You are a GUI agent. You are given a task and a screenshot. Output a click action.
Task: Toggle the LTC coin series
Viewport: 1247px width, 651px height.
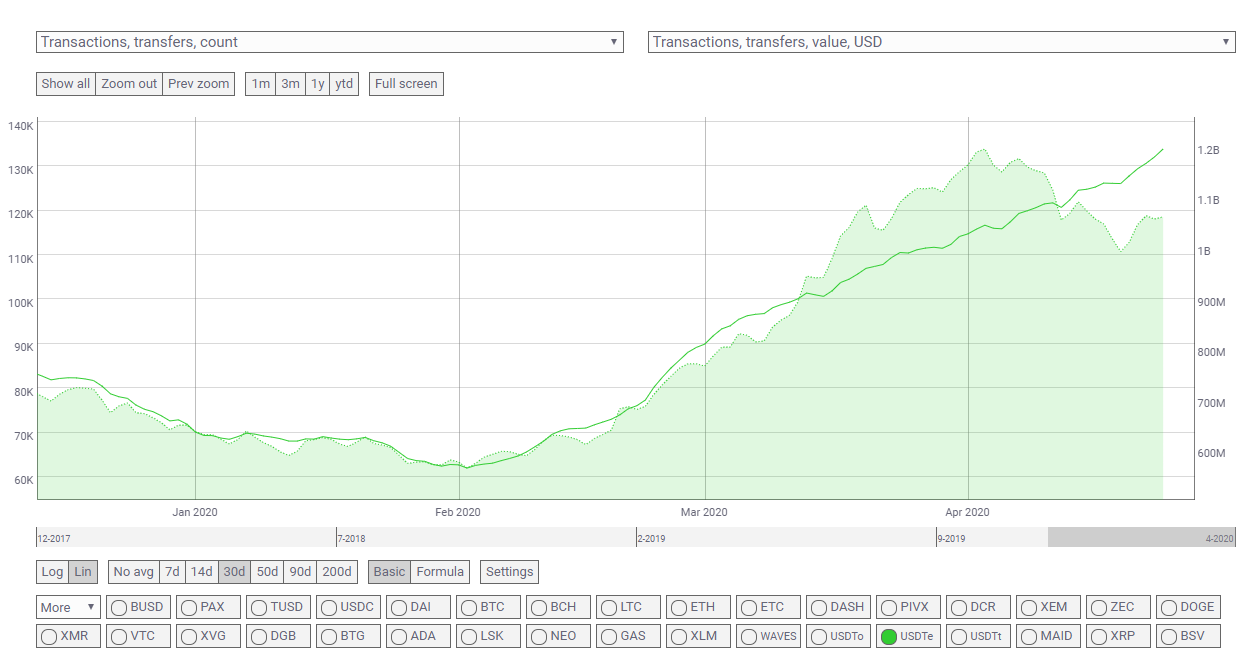[x=629, y=607]
